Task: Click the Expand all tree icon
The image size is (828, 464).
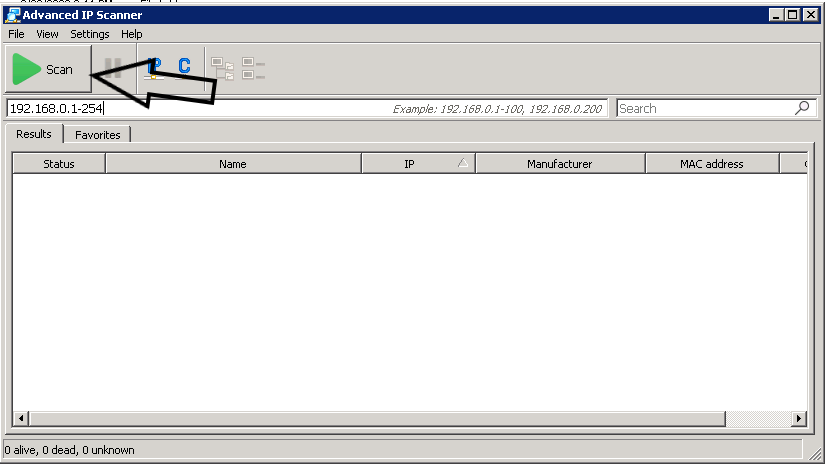Action: click(x=222, y=69)
